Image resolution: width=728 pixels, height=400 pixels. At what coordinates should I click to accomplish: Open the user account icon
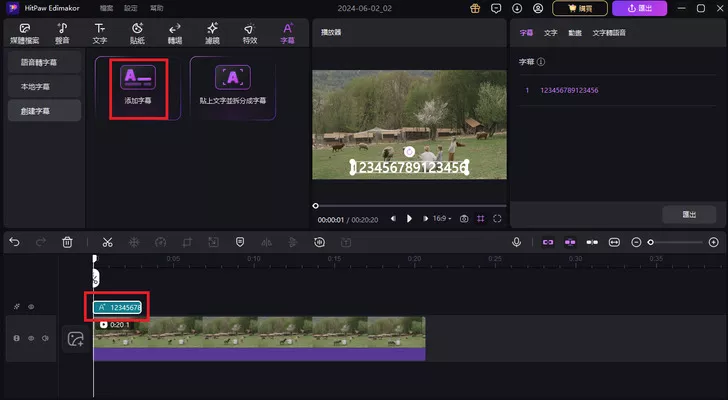point(538,8)
